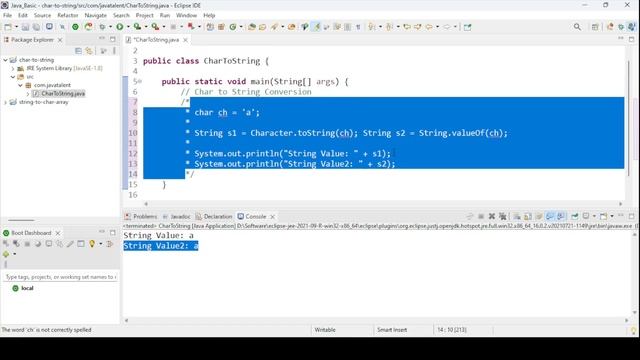Toggle Link with Editor in Package Explorer
Image resolution: width=640 pixels, height=360 pixels.
coord(89,51)
